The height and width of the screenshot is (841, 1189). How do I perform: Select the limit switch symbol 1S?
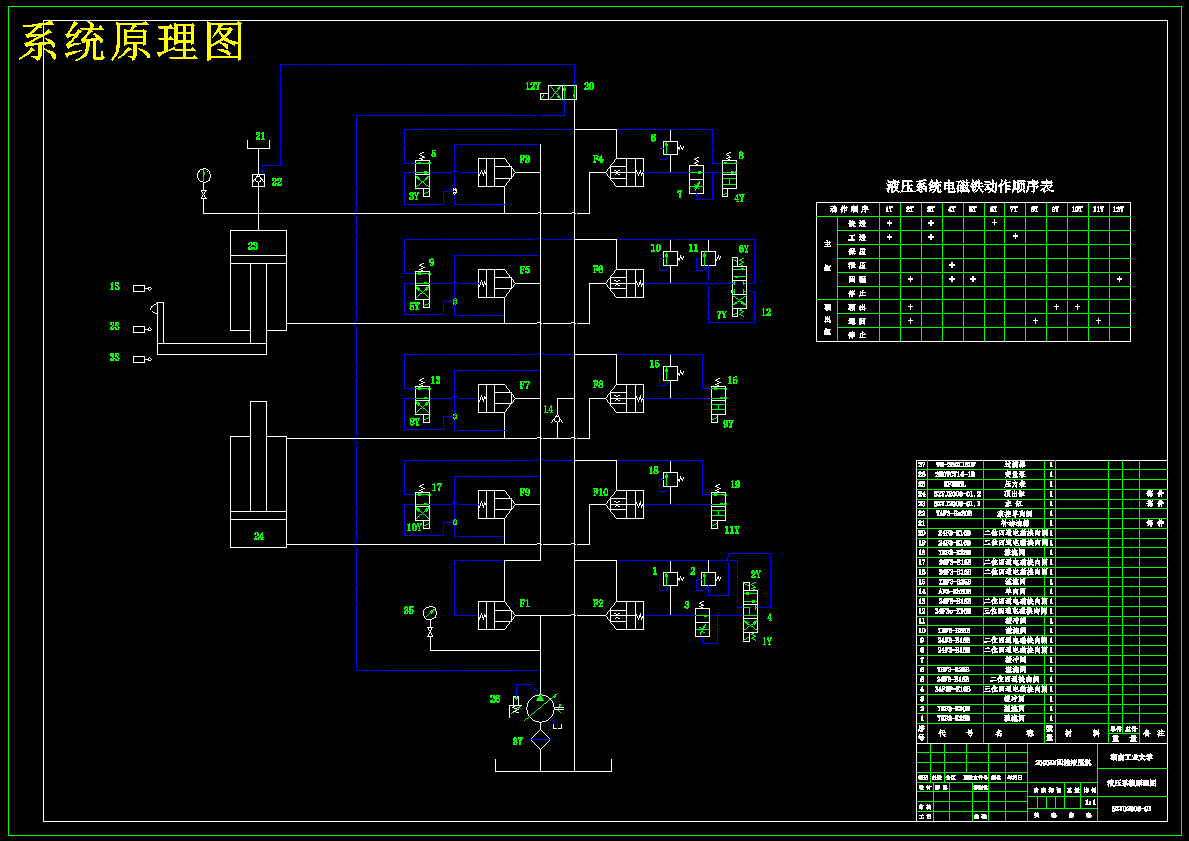pos(141,288)
